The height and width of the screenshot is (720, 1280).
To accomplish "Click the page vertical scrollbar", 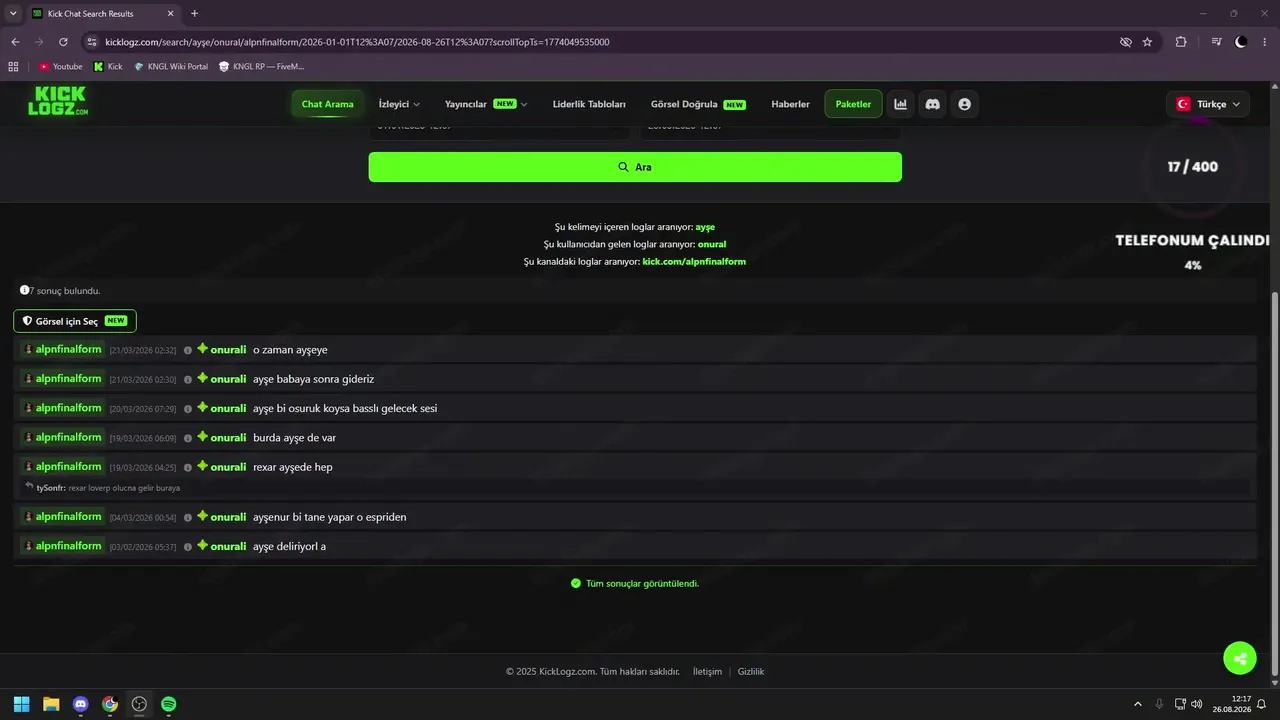I will 1274,483.
